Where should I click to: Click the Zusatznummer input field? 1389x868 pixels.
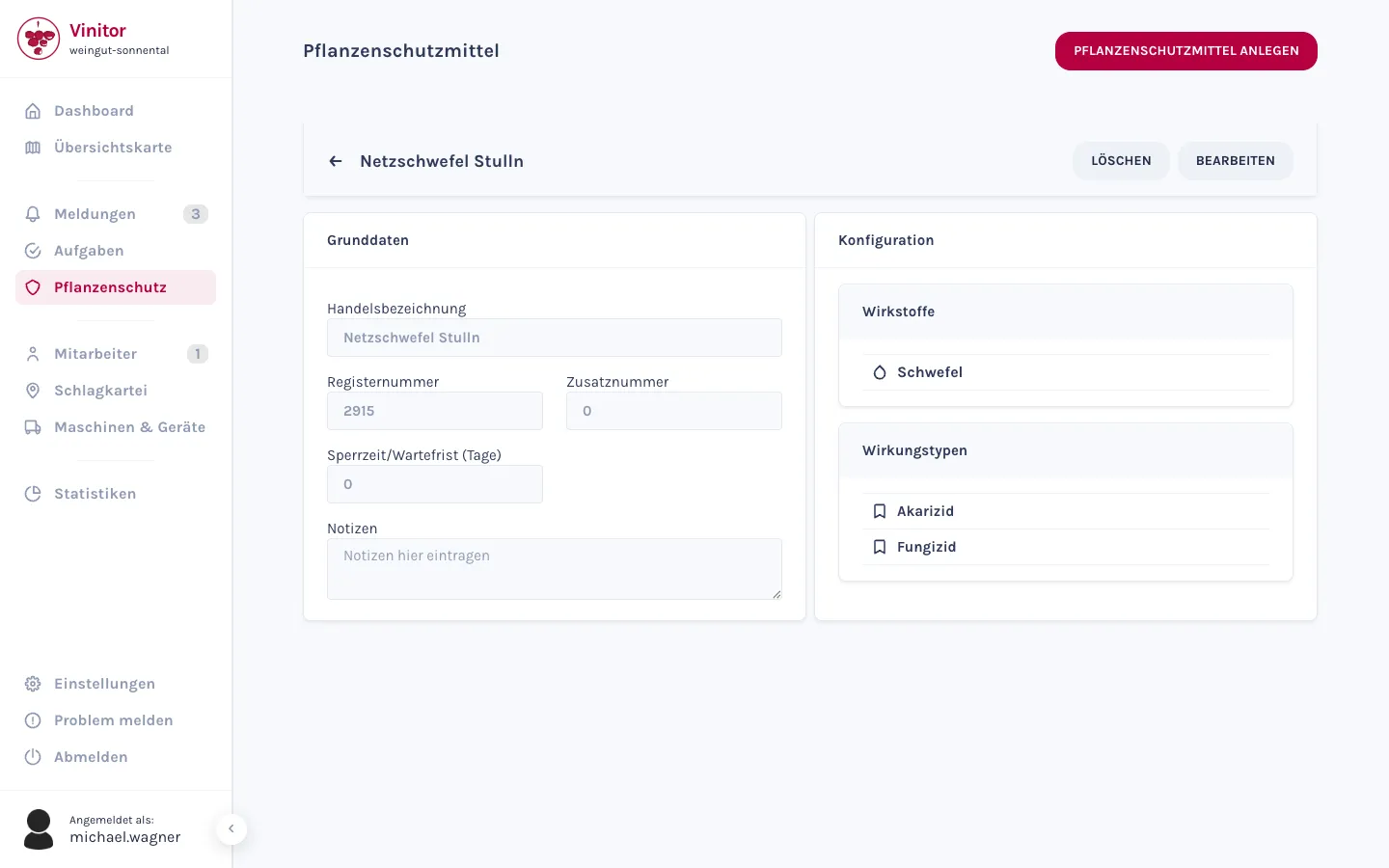point(674,411)
